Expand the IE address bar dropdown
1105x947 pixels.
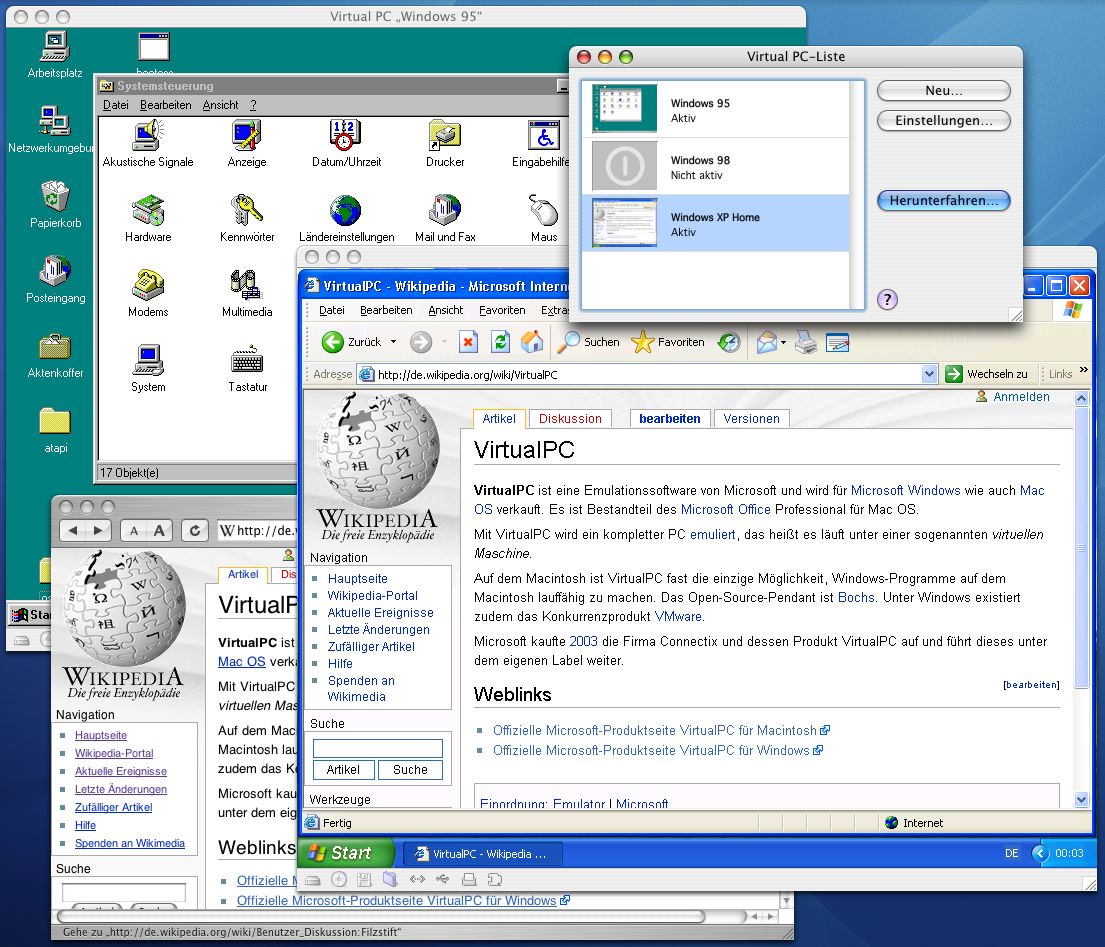(930, 374)
